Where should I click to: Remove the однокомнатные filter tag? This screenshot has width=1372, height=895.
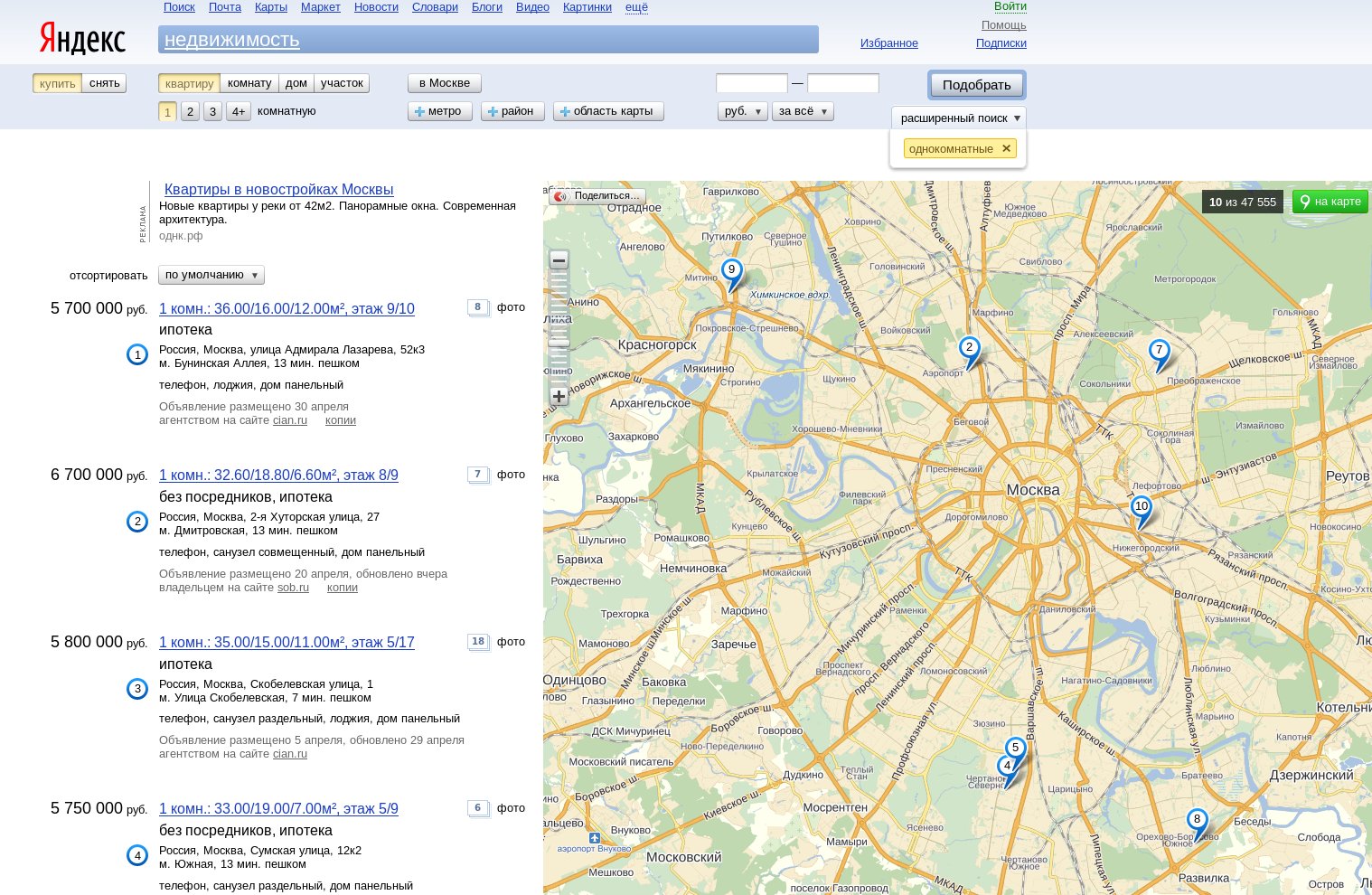1006,148
